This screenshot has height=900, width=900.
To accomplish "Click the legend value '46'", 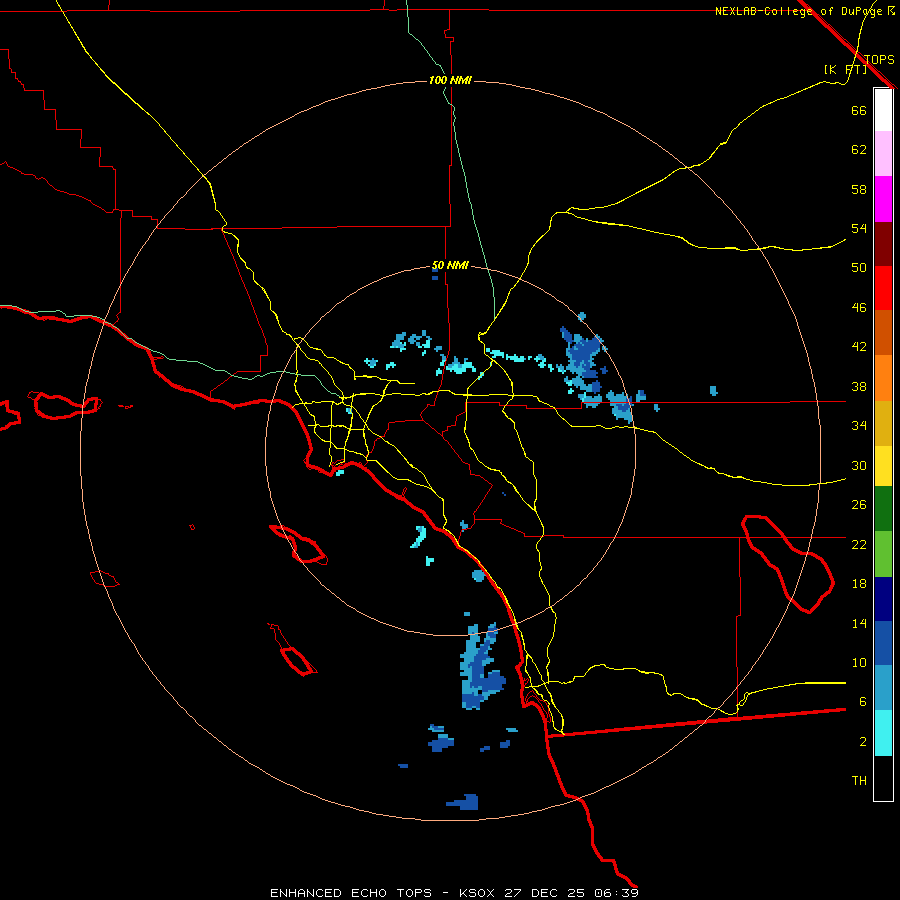I will tap(859, 308).
